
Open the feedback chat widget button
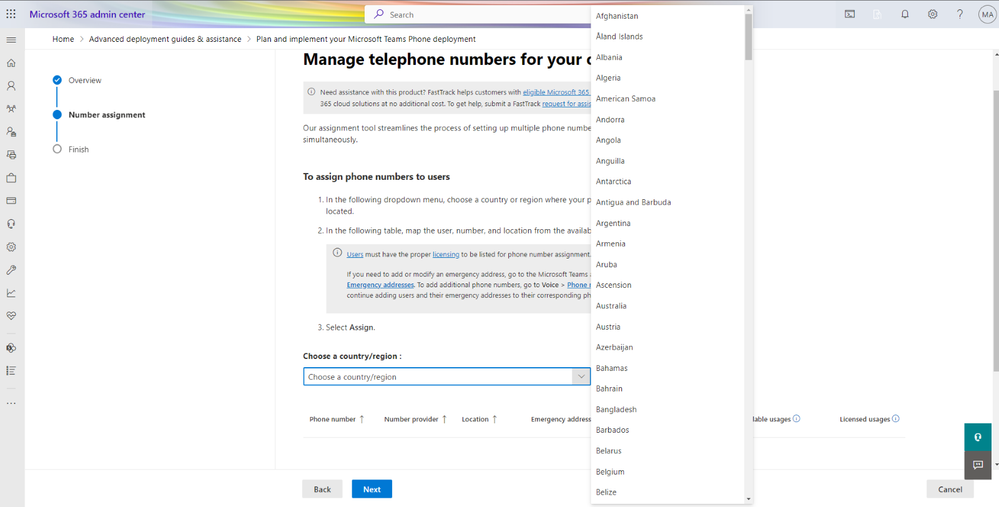pos(978,465)
